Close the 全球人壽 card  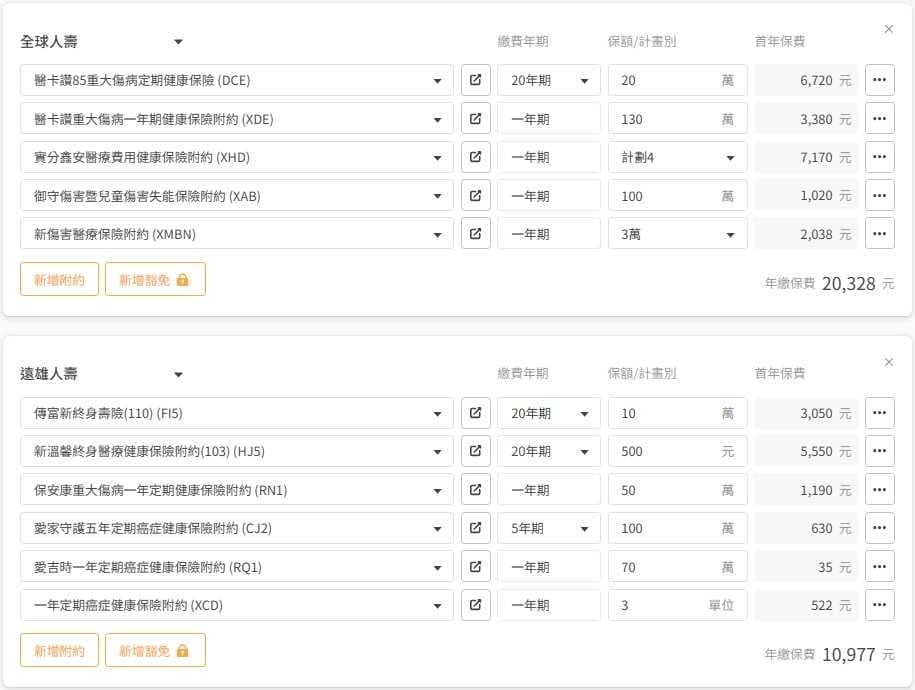tap(888, 29)
